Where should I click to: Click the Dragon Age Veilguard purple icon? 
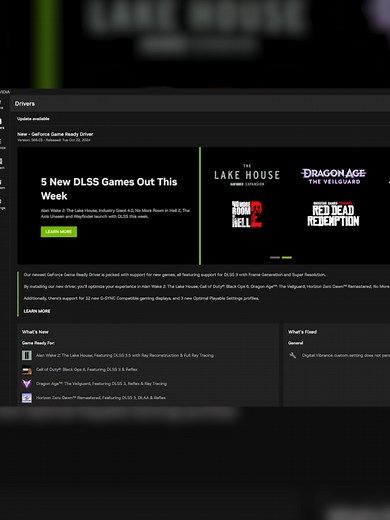(27, 384)
